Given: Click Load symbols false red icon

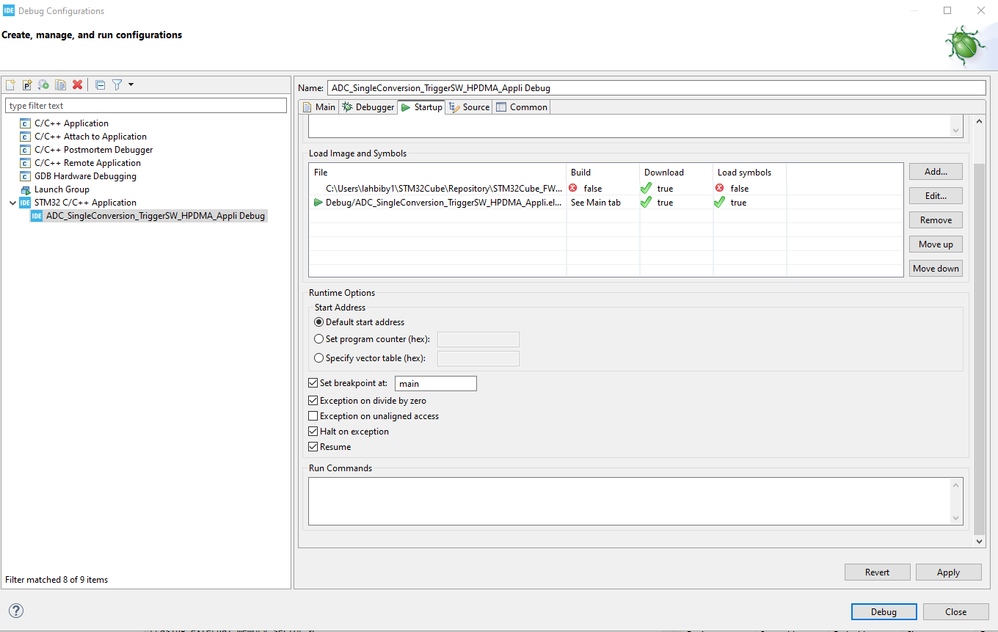Looking at the screenshot, I should coord(719,188).
